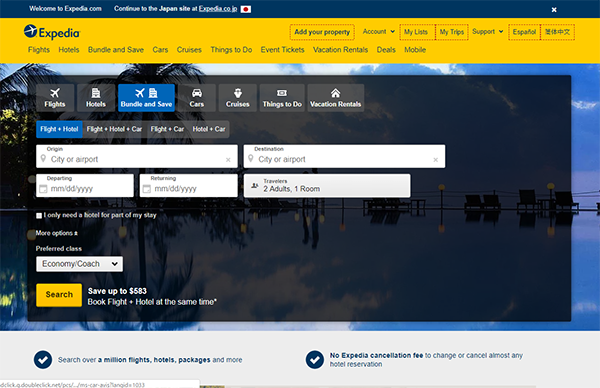Screen dimensions: 600x388
Task: Open Deals in the navigation
Action: pyautogui.click(x=386, y=50)
